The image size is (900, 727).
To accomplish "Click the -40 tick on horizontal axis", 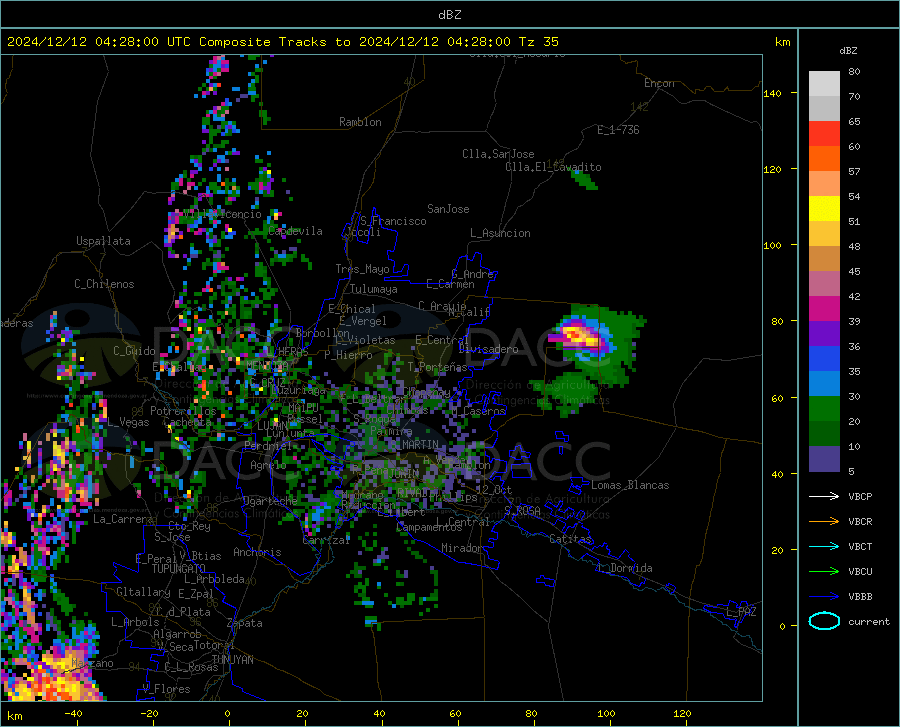I will (73, 714).
